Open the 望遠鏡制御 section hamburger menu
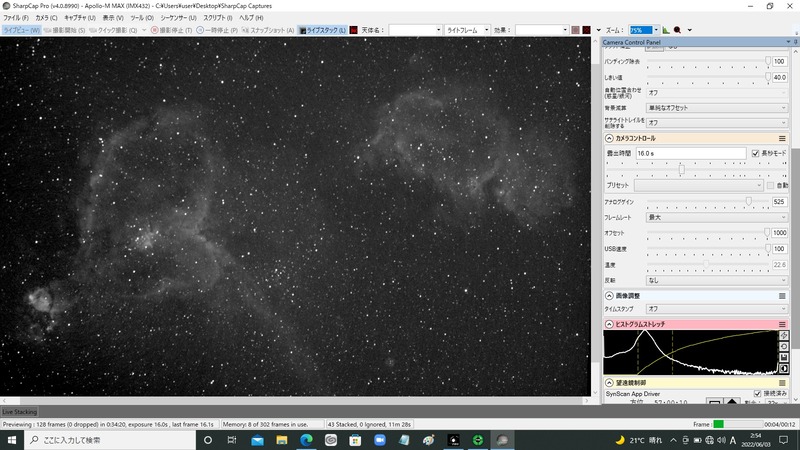Viewport: 800px width, 450px height. pos(782,383)
